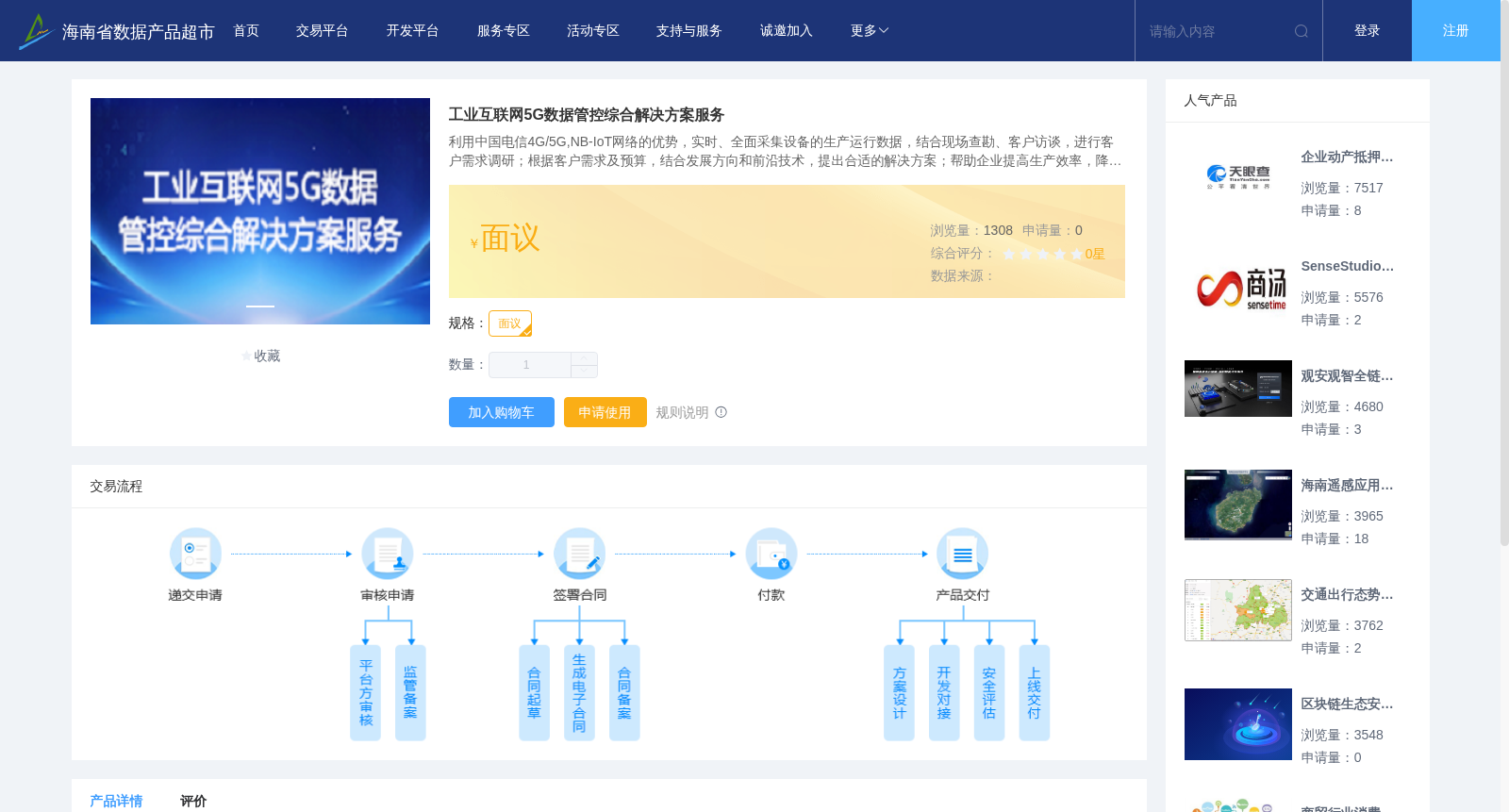Click the 审核申请 step icon
The height and width of the screenshot is (812, 1509).
coord(388,554)
